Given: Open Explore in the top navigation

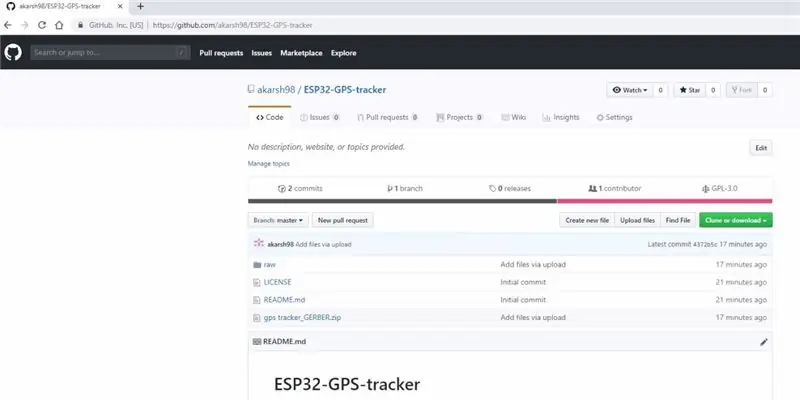Looking at the screenshot, I should coord(343,53).
